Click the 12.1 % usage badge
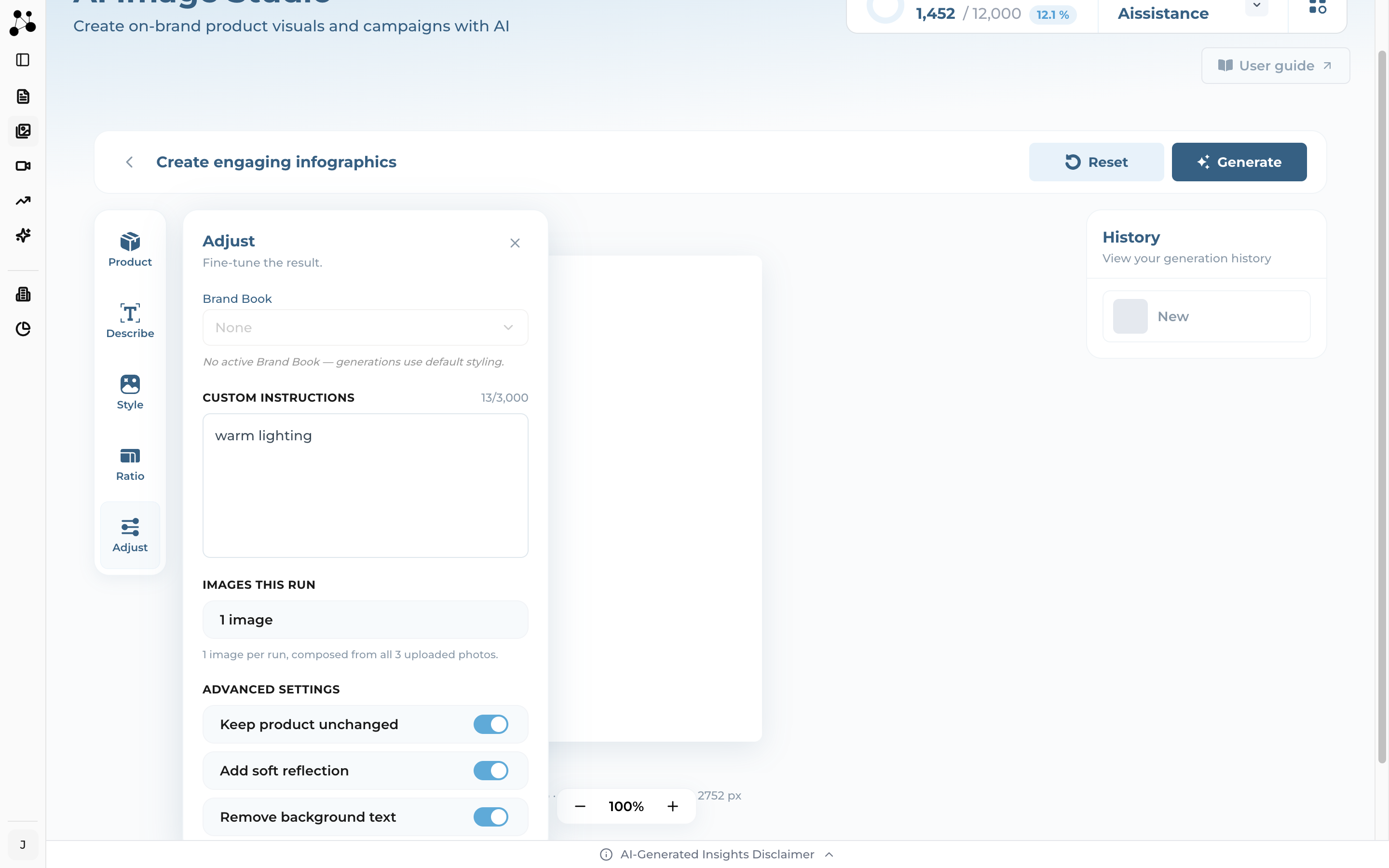 click(x=1053, y=14)
